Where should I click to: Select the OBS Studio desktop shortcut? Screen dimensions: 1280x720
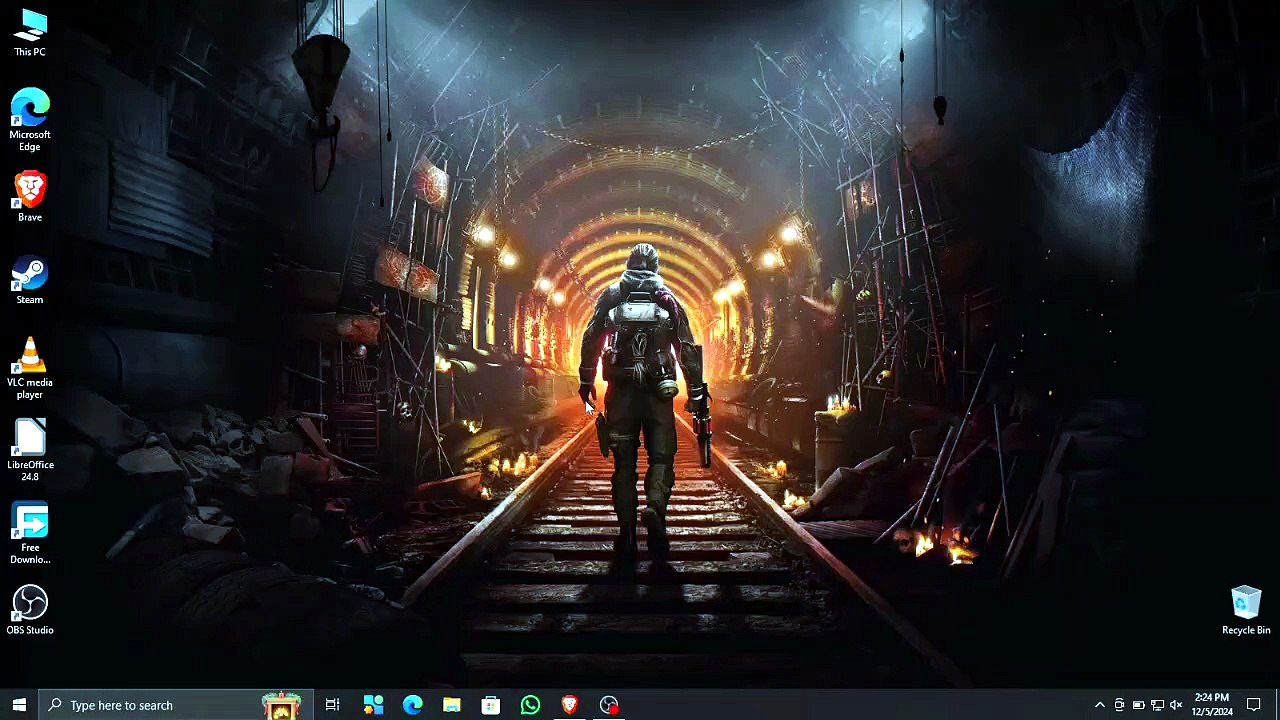[30, 610]
